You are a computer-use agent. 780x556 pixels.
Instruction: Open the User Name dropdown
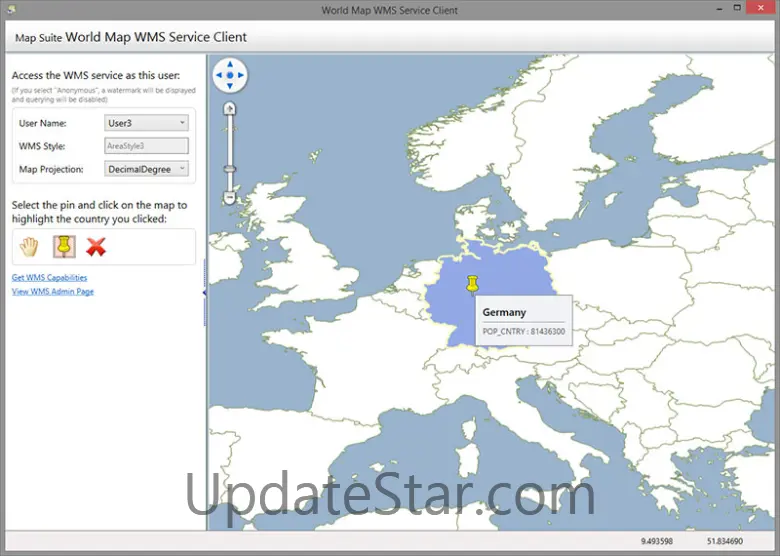click(x=146, y=123)
